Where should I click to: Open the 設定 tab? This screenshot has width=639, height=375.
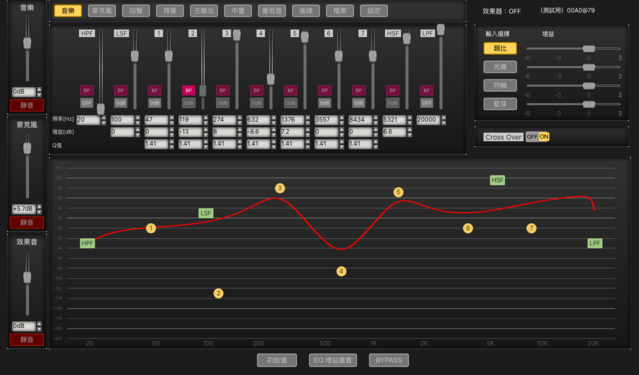(374, 11)
